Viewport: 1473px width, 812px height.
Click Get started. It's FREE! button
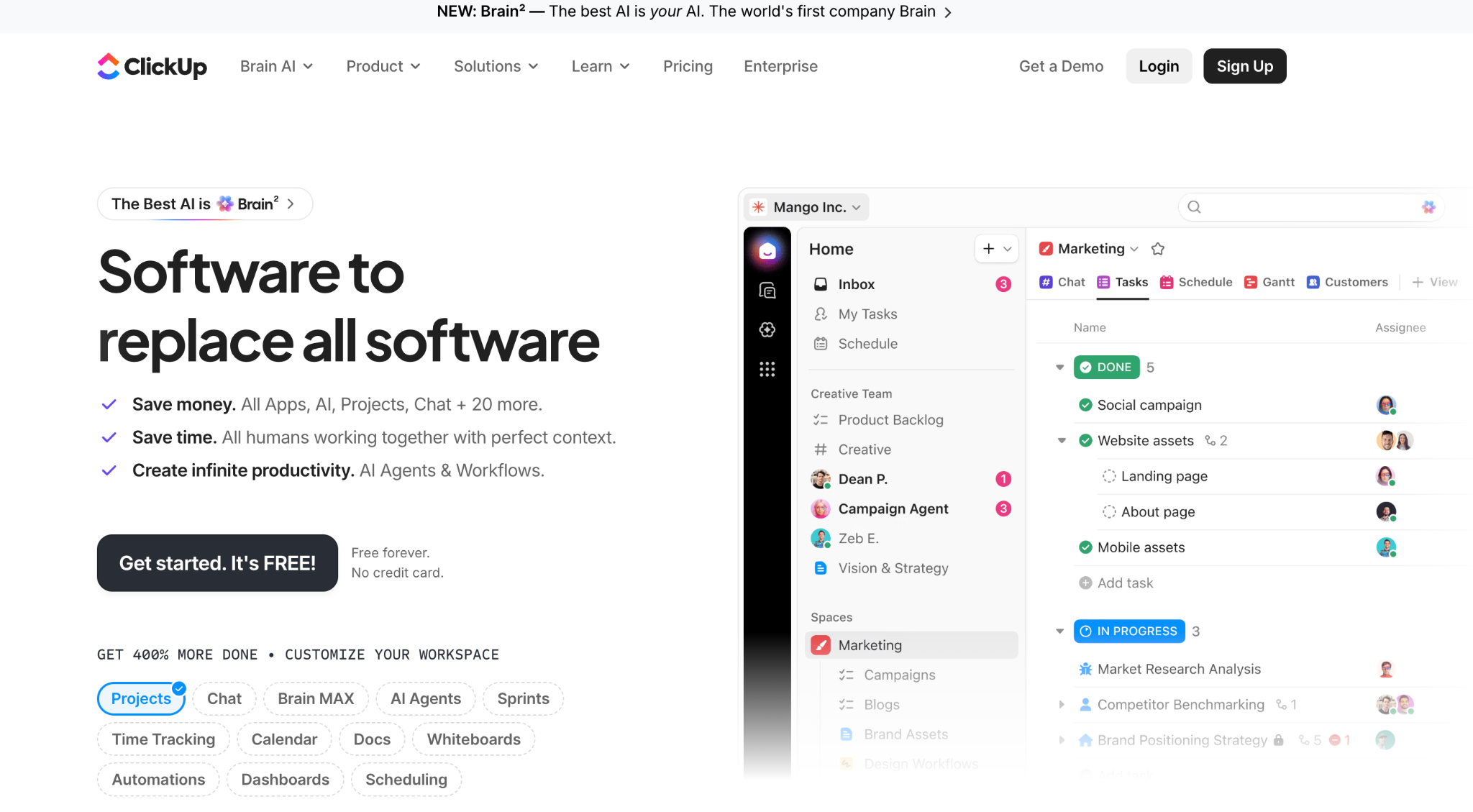point(217,563)
